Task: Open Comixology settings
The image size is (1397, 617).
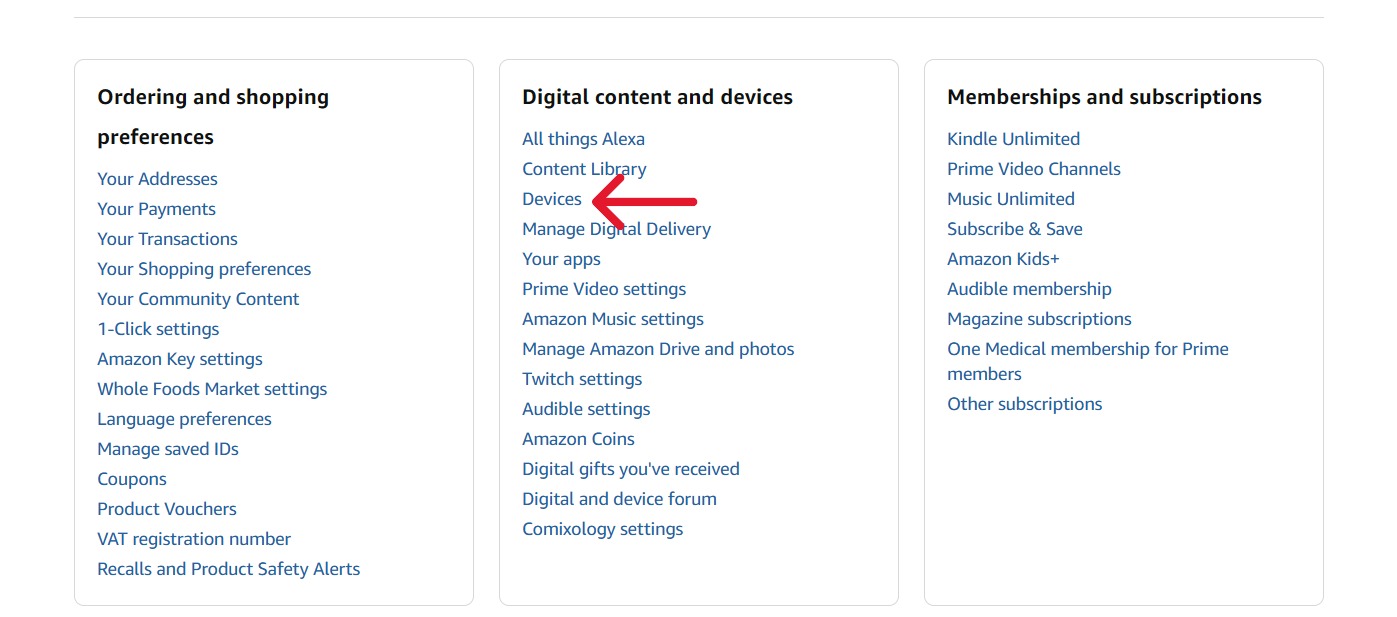Action: (x=602, y=529)
